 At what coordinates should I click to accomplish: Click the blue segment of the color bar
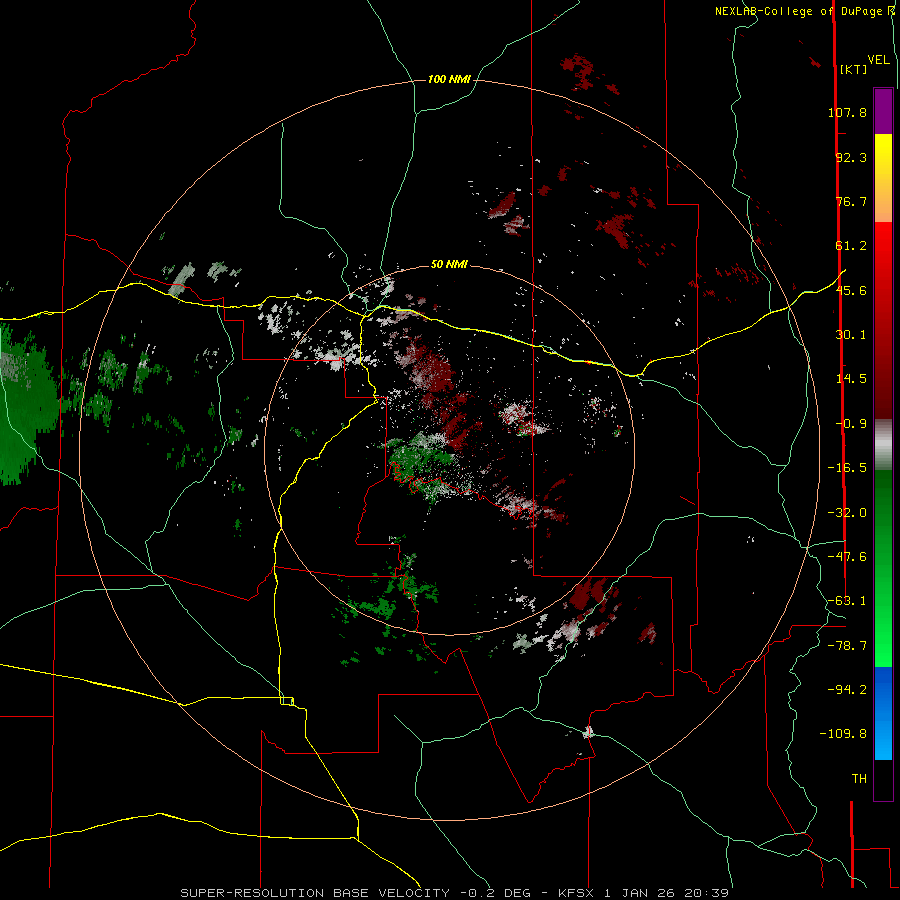883,713
